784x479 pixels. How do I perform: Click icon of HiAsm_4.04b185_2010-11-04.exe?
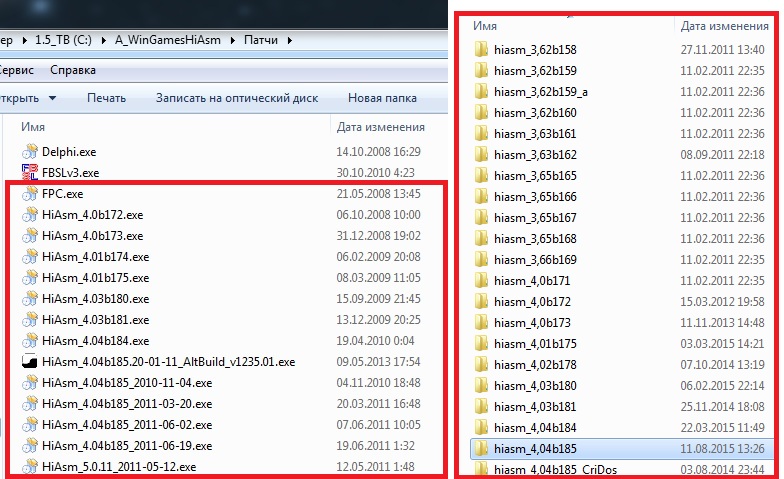point(30,382)
